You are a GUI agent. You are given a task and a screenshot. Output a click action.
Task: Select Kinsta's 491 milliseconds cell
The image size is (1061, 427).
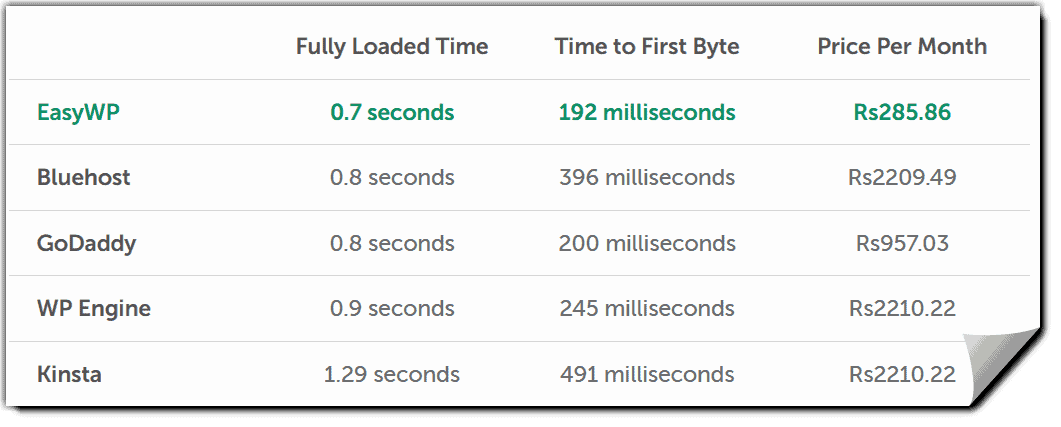(647, 375)
